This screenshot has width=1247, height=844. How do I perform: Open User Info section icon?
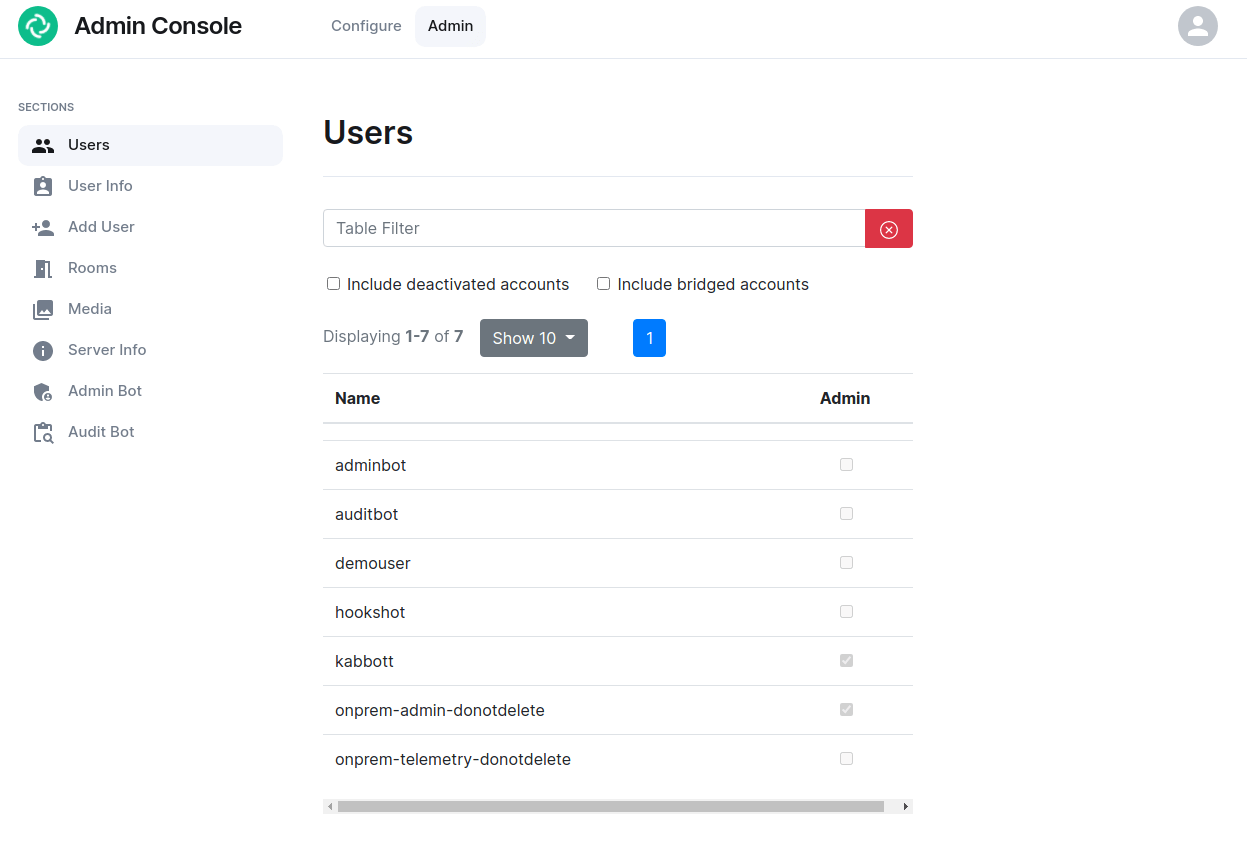pyautogui.click(x=42, y=187)
